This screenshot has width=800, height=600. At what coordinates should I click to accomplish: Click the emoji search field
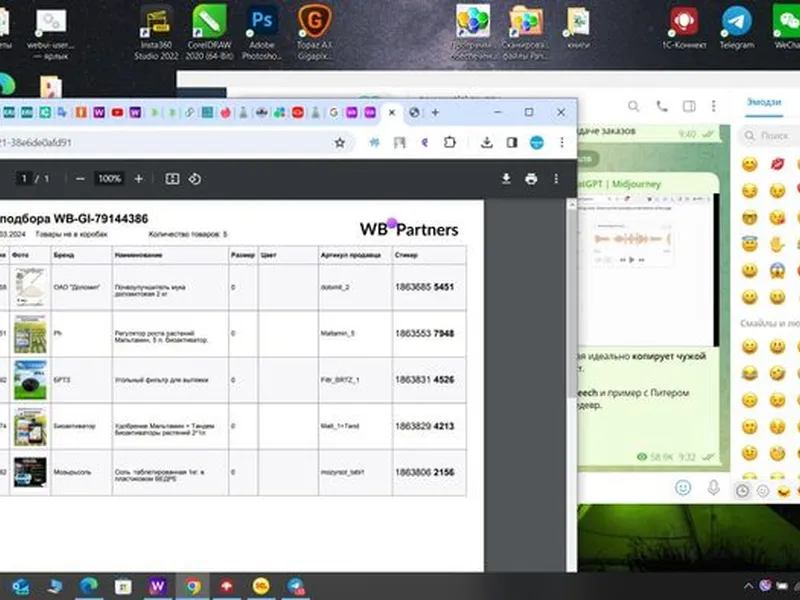[x=775, y=135]
